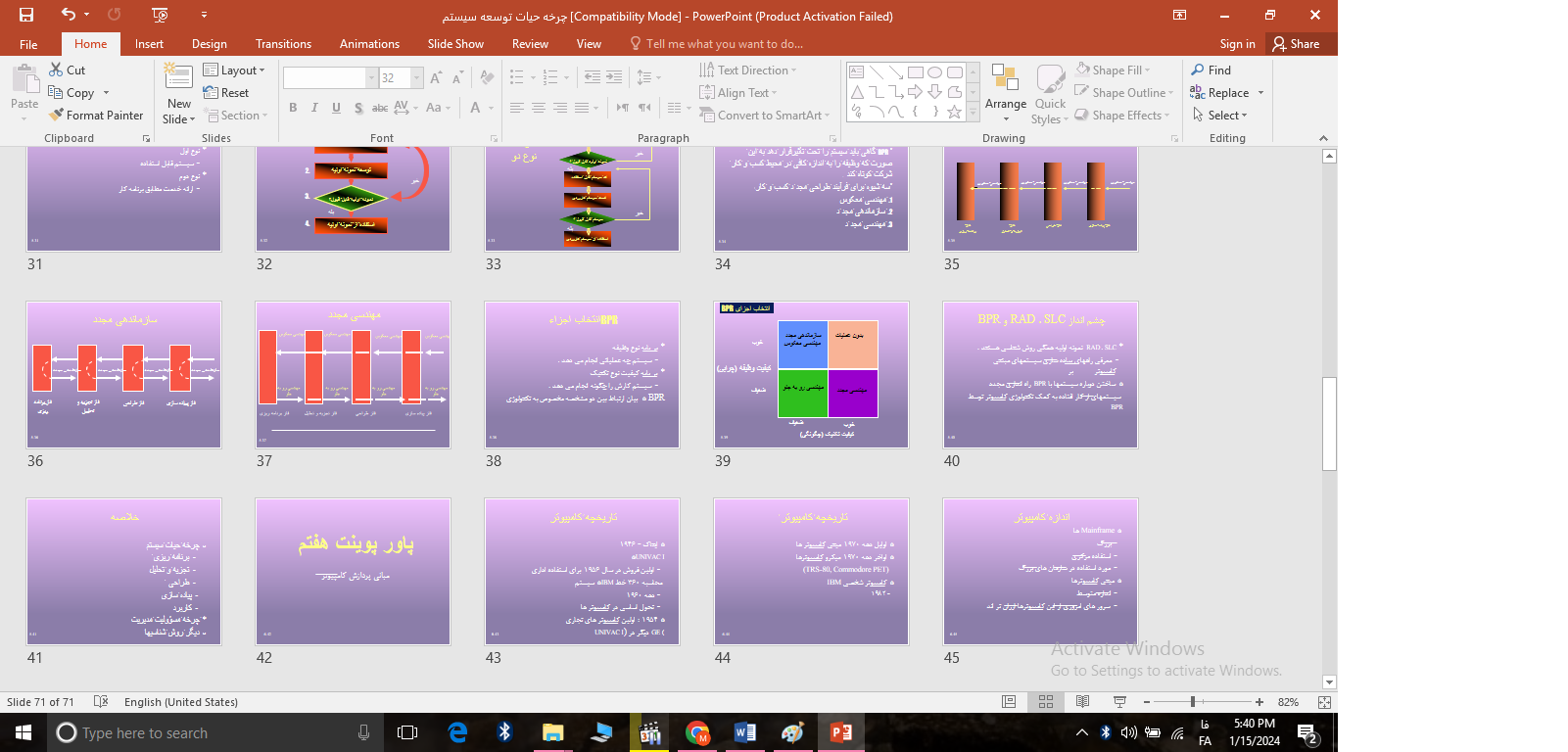
Task: Select slide 39 thumbnail
Action: coord(811,375)
